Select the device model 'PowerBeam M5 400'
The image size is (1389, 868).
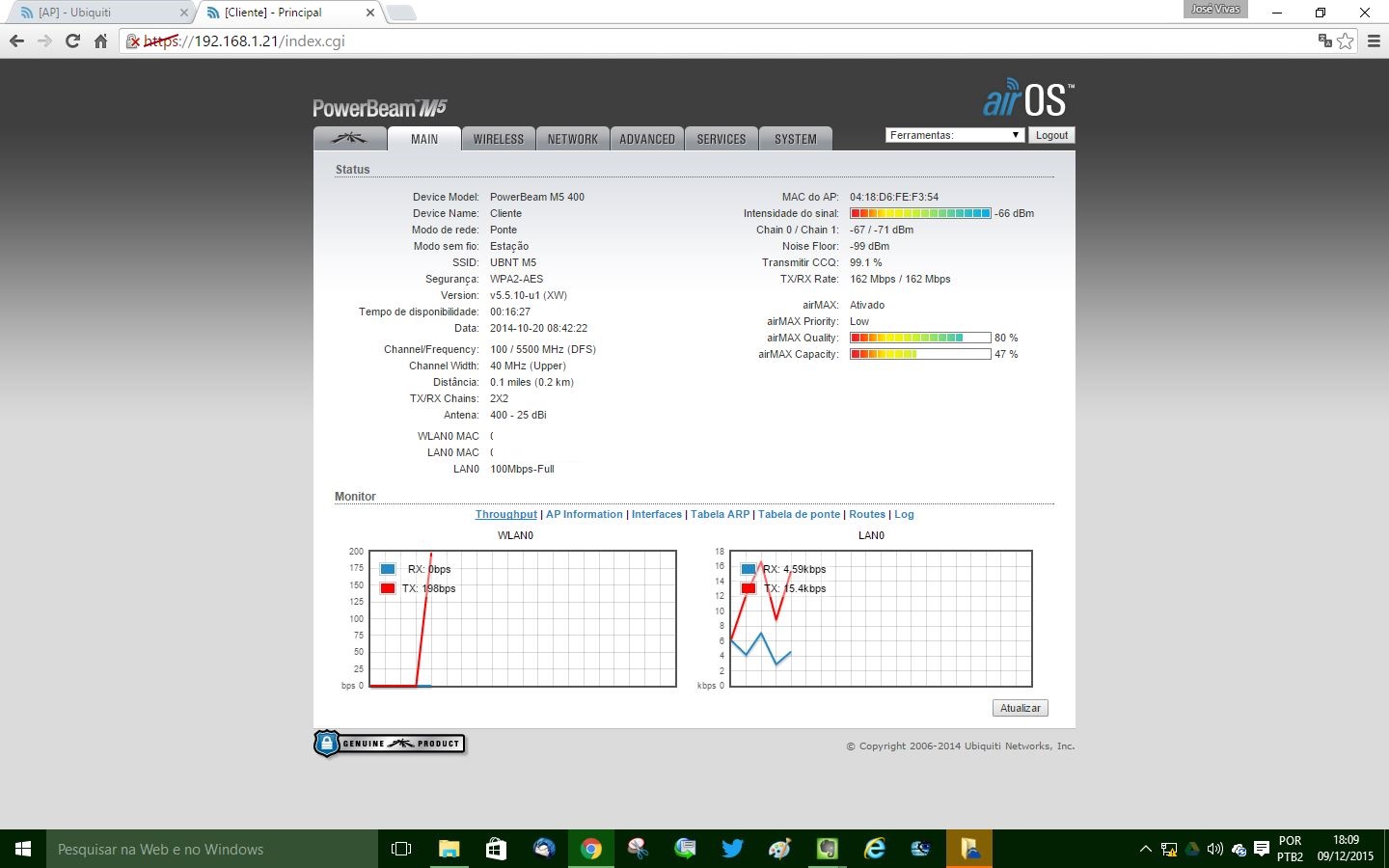click(537, 197)
